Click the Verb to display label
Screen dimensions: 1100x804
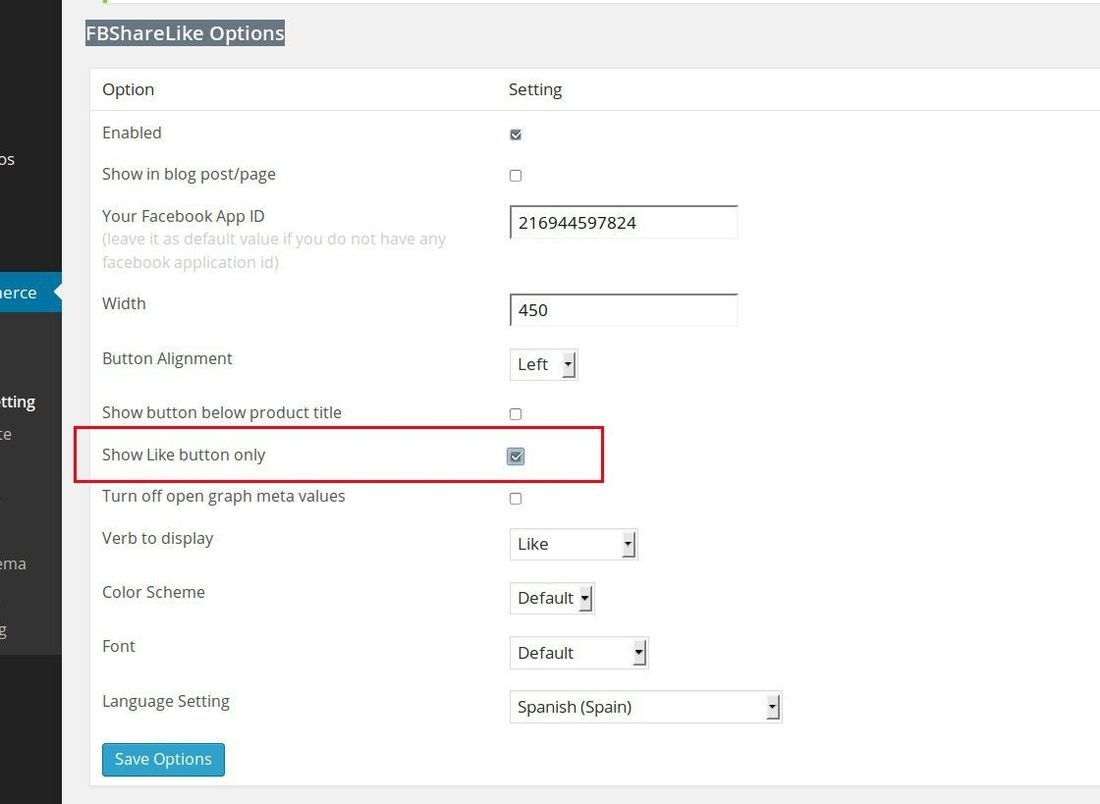click(158, 538)
